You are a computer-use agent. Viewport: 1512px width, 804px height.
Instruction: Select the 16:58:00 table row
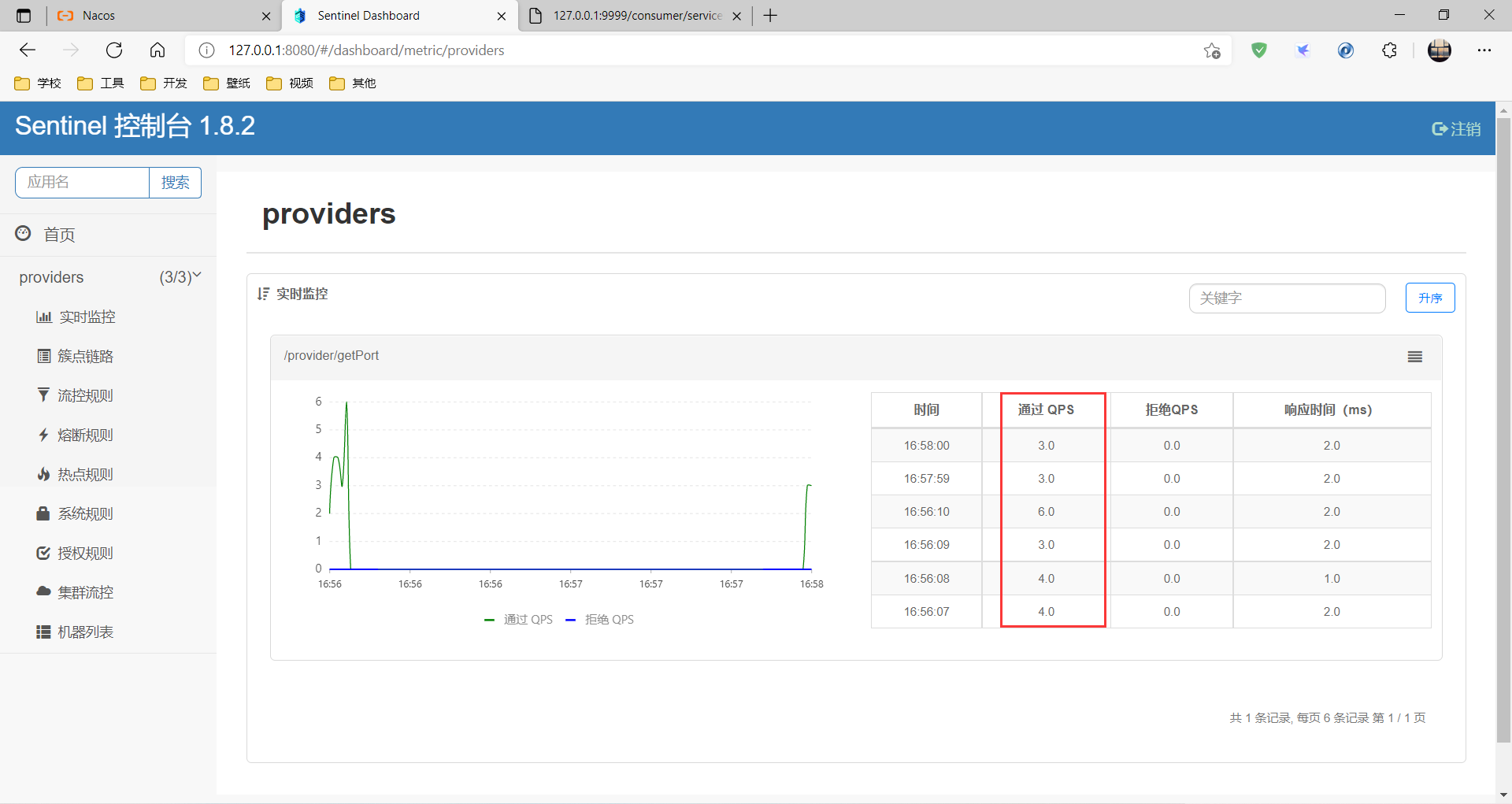(1151, 446)
